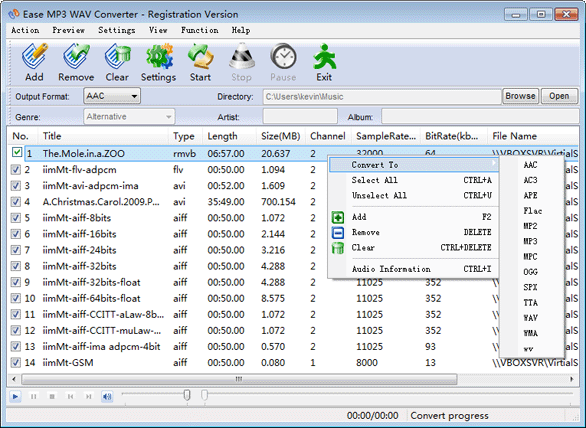Screen dimensions: 586x428
Task: Skip to previous track in player bar
Action: (x=70, y=396)
